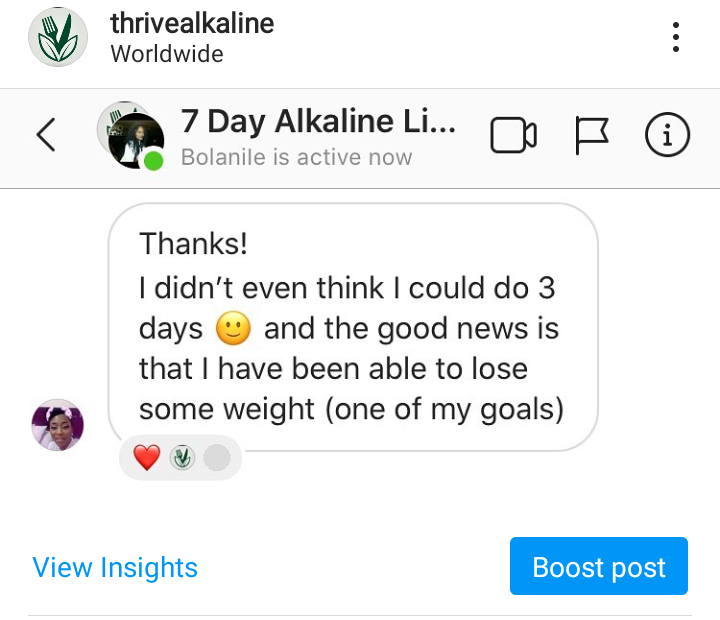This screenshot has height=620, width=720.
Task: Click the gray circle reaction placeholder
Action: pyautogui.click(x=216, y=458)
